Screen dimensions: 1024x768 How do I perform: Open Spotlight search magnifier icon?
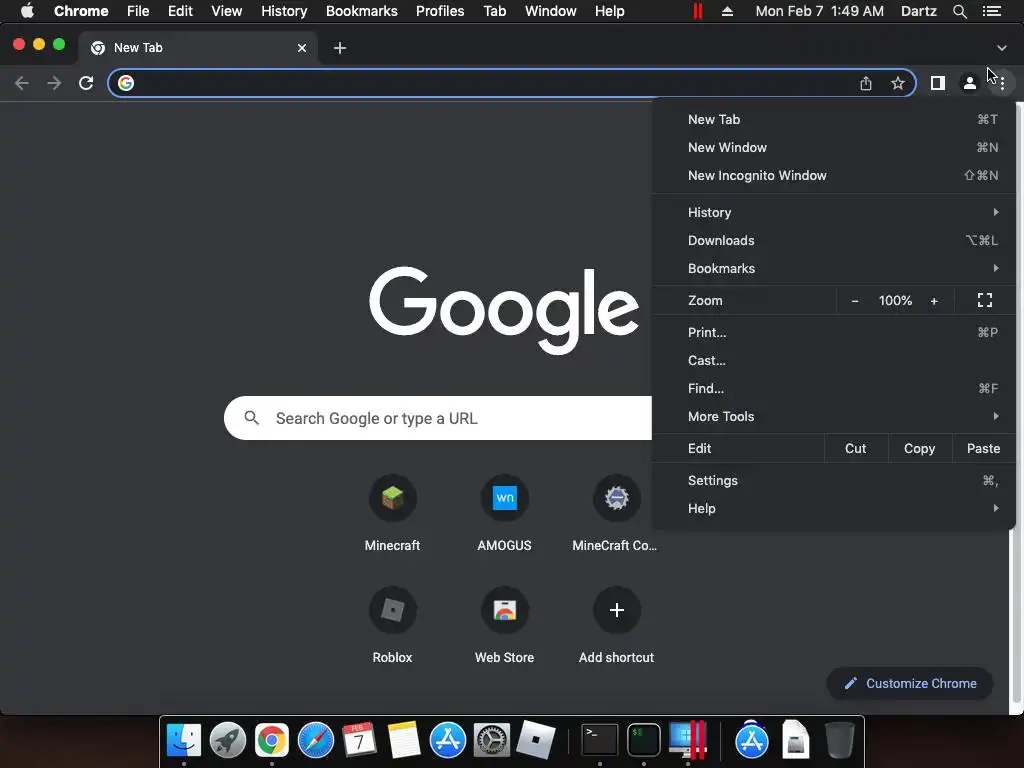(960, 11)
